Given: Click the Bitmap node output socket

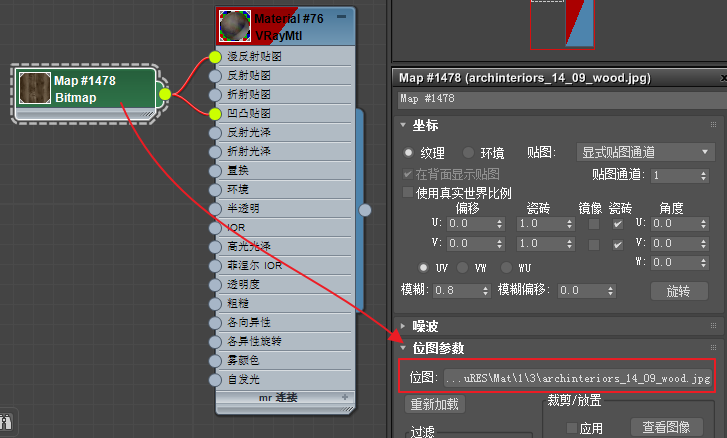Looking at the screenshot, I should [165, 94].
